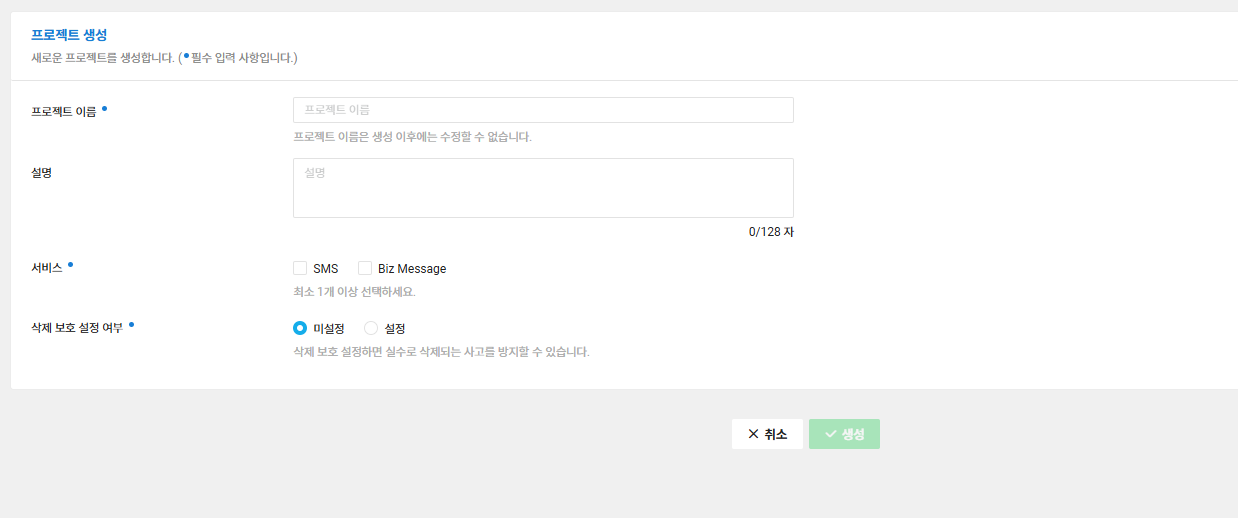Click the 프로젝트 생성 page heading

tap(69, 35)
